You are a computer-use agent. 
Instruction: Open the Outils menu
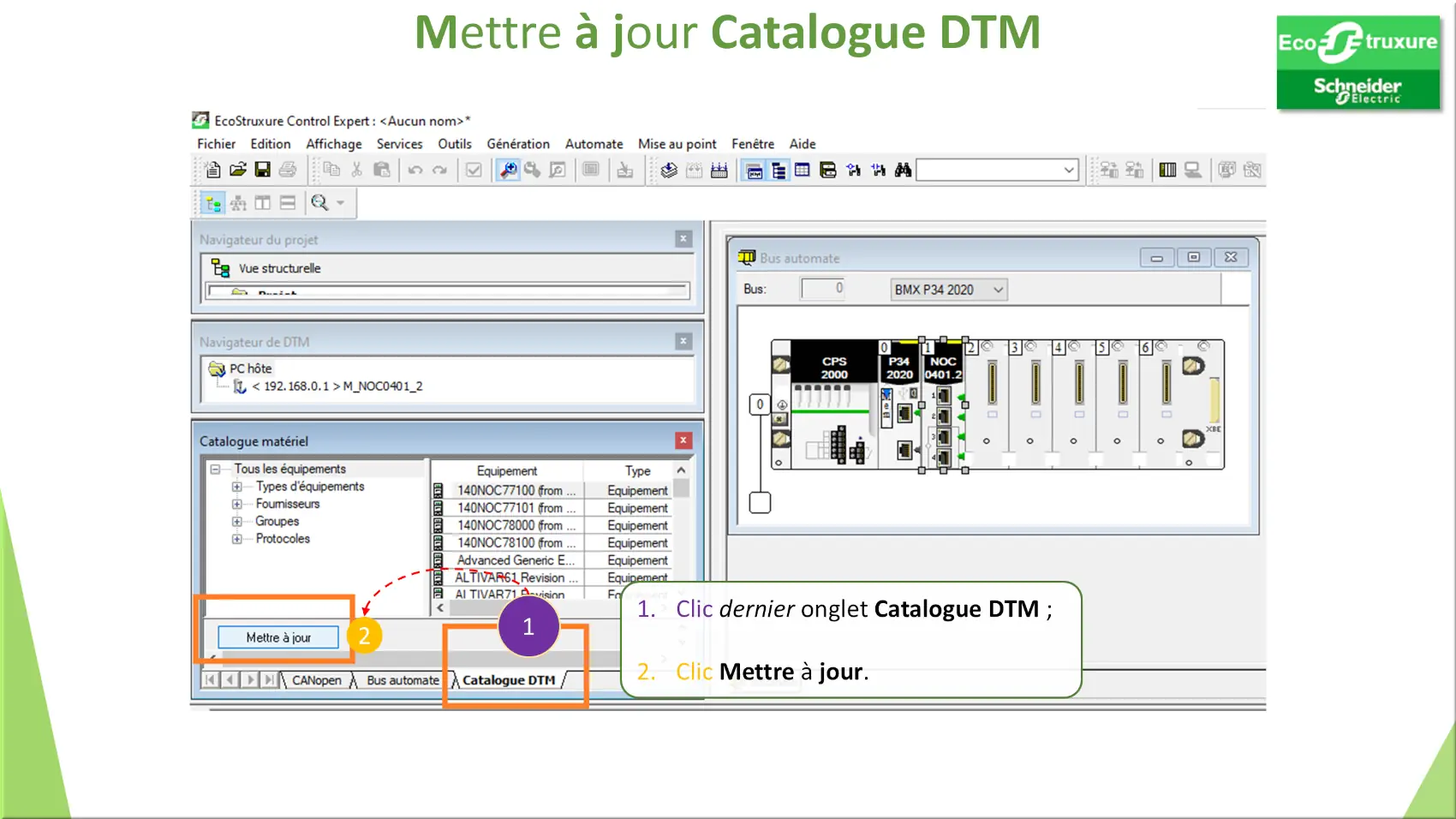[x=455, y=144]
